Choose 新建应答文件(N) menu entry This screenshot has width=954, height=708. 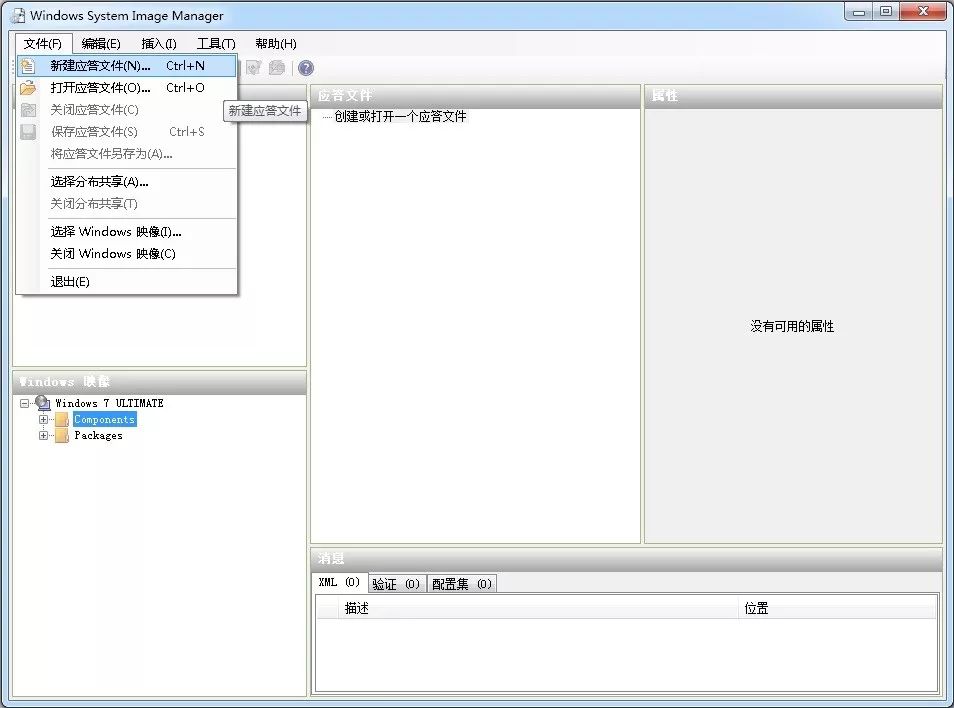(127, 66)
